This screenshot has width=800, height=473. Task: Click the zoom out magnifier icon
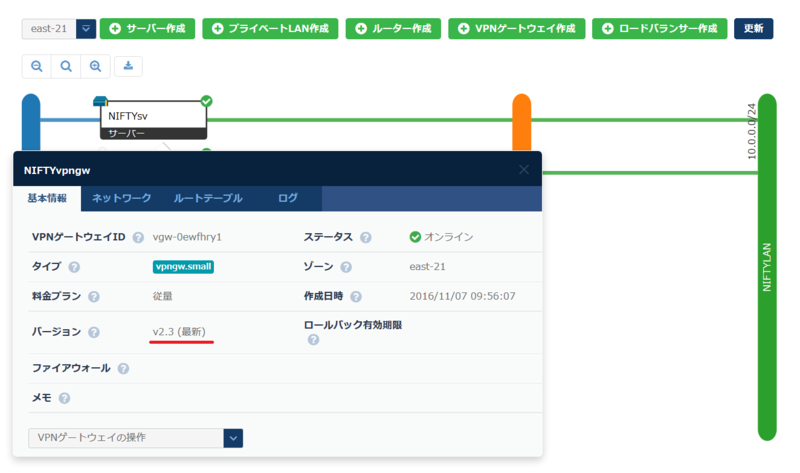pyautogui.click(x=37, y=67)
